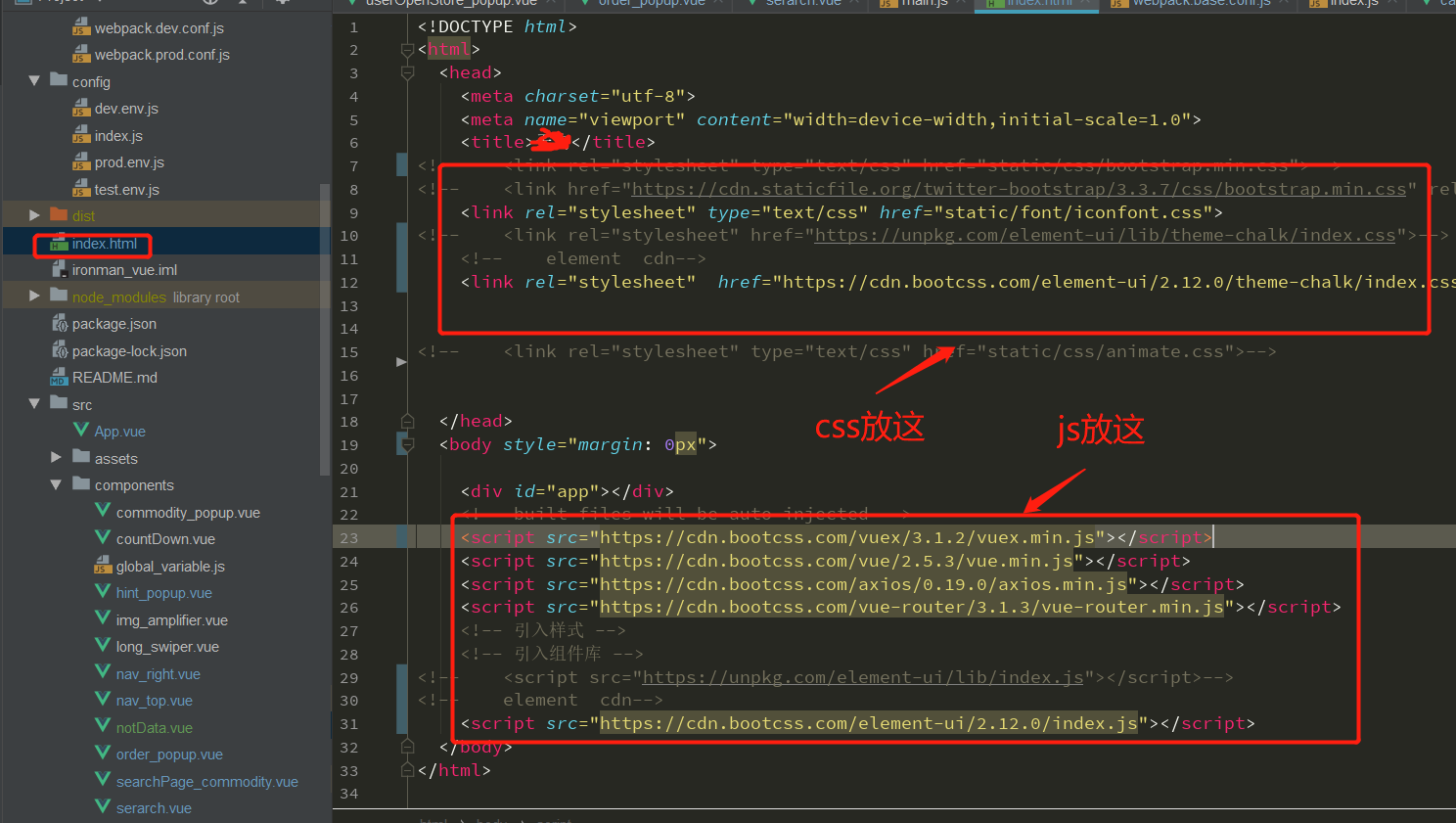Click the project tree vertical scrollbar

point(325,328)
